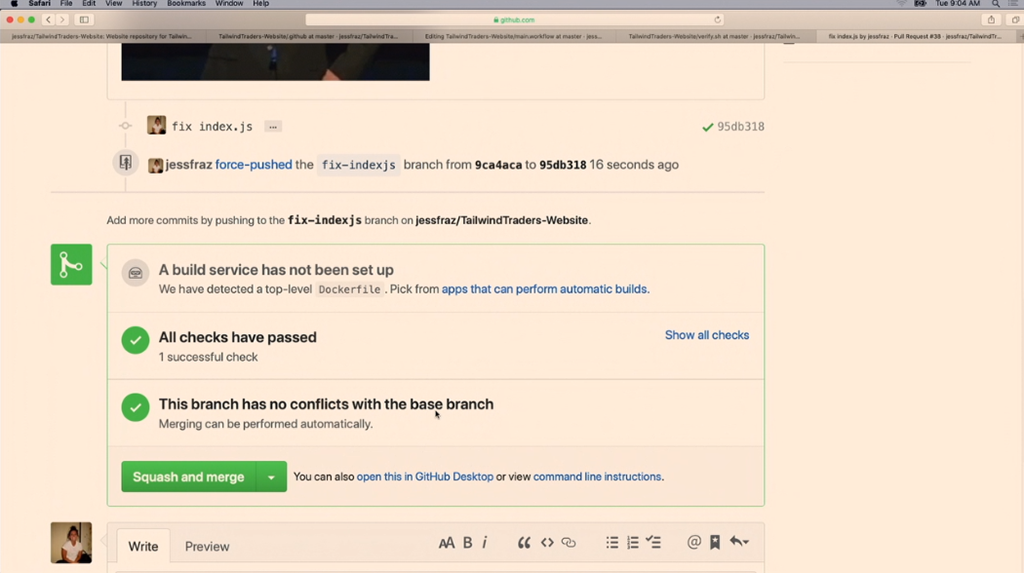Select the Write tab
The width and height of the screenshot is (1024, 573).
point(143,546)
